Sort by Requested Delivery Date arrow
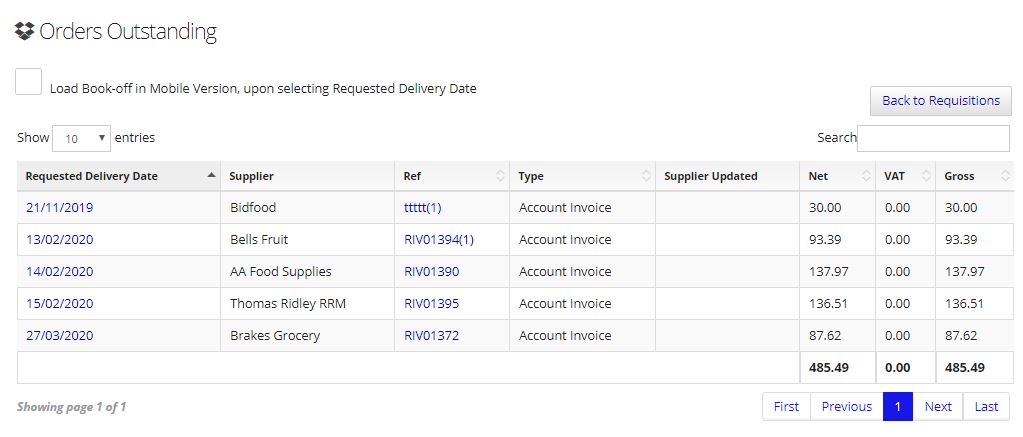Screen dimensions: 1023x437 (x=211, y=175)
